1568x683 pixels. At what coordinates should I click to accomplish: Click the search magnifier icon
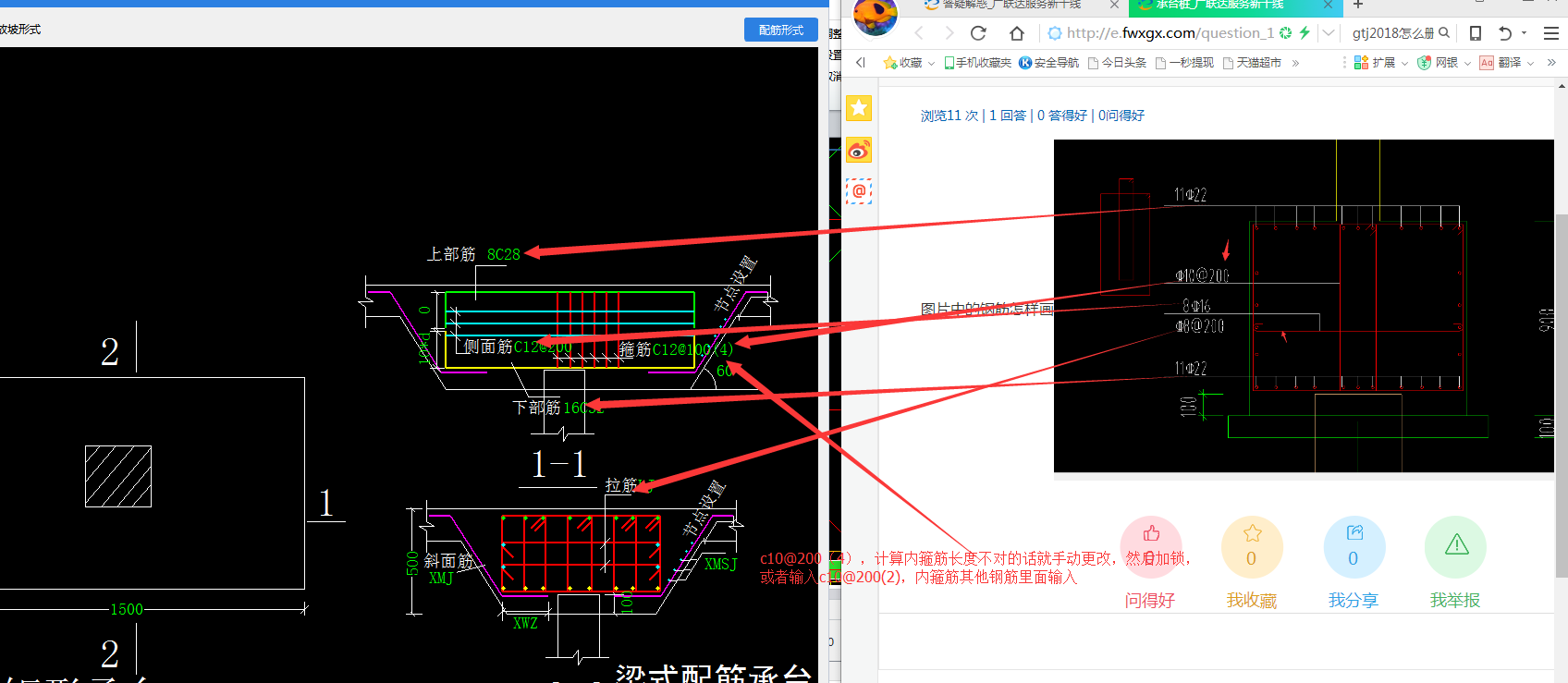1444,33
